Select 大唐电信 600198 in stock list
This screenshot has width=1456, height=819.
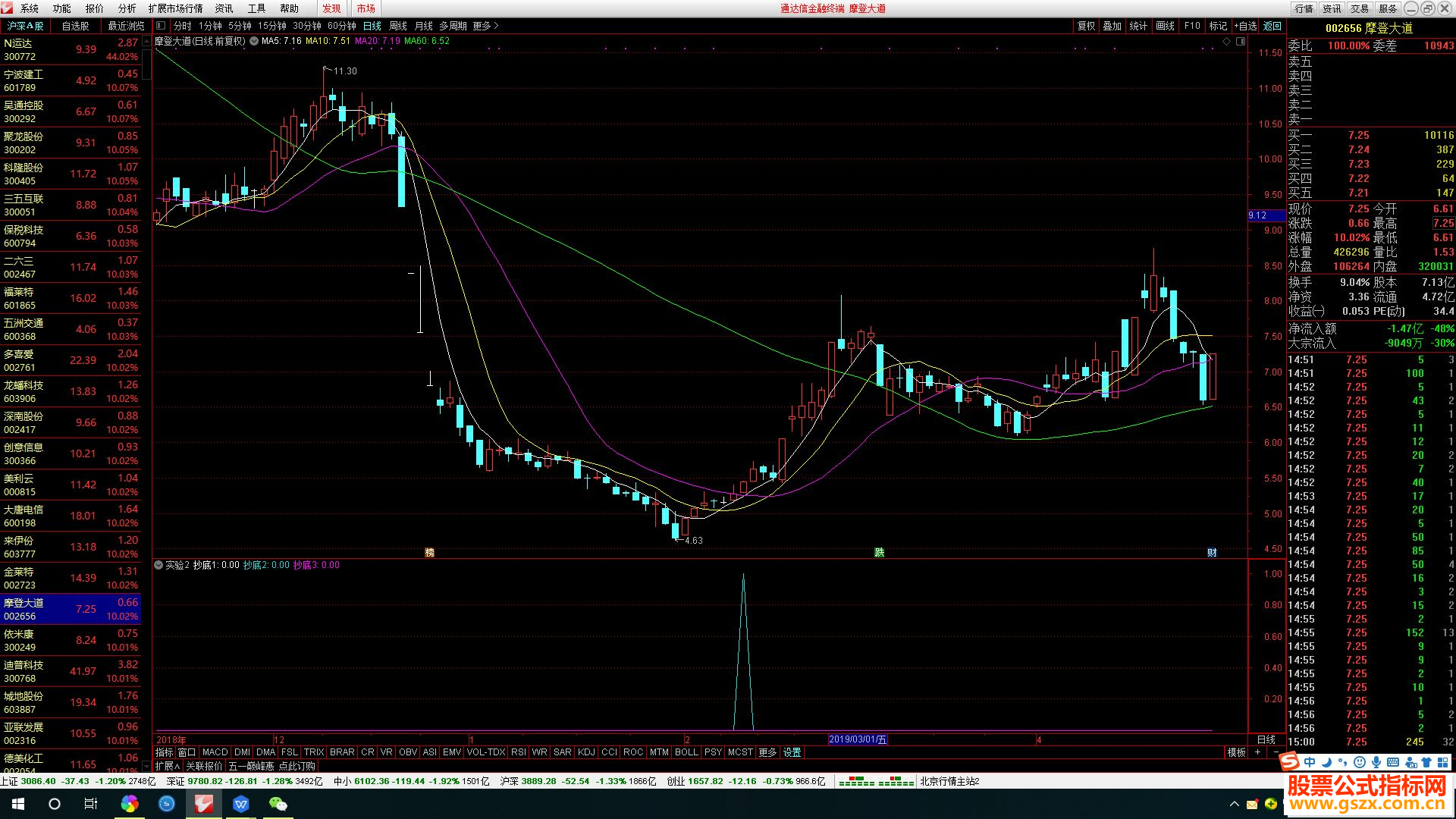point(71,516)
